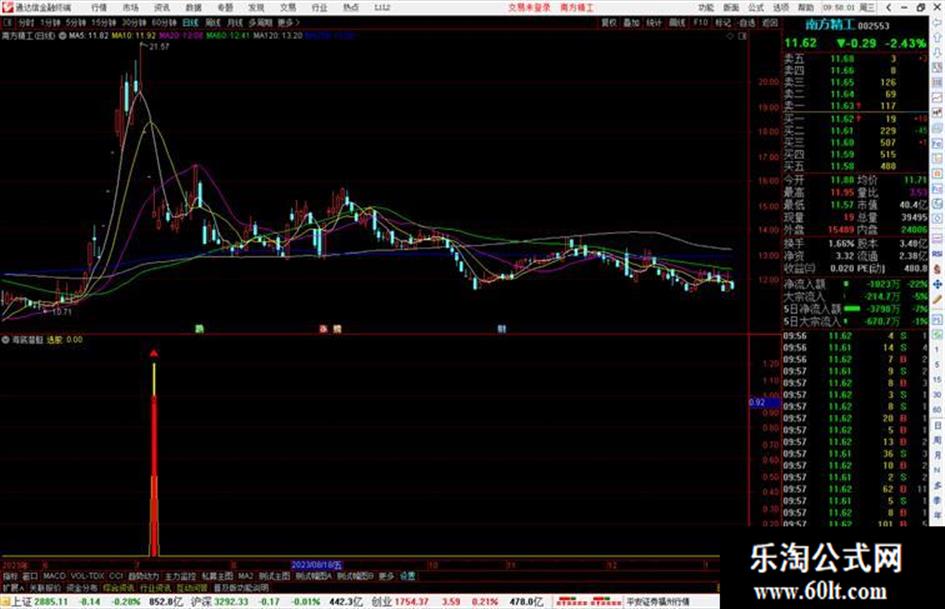Click the square window icon at chart top-right
The image size is (945, 609).
click(742, 36)
